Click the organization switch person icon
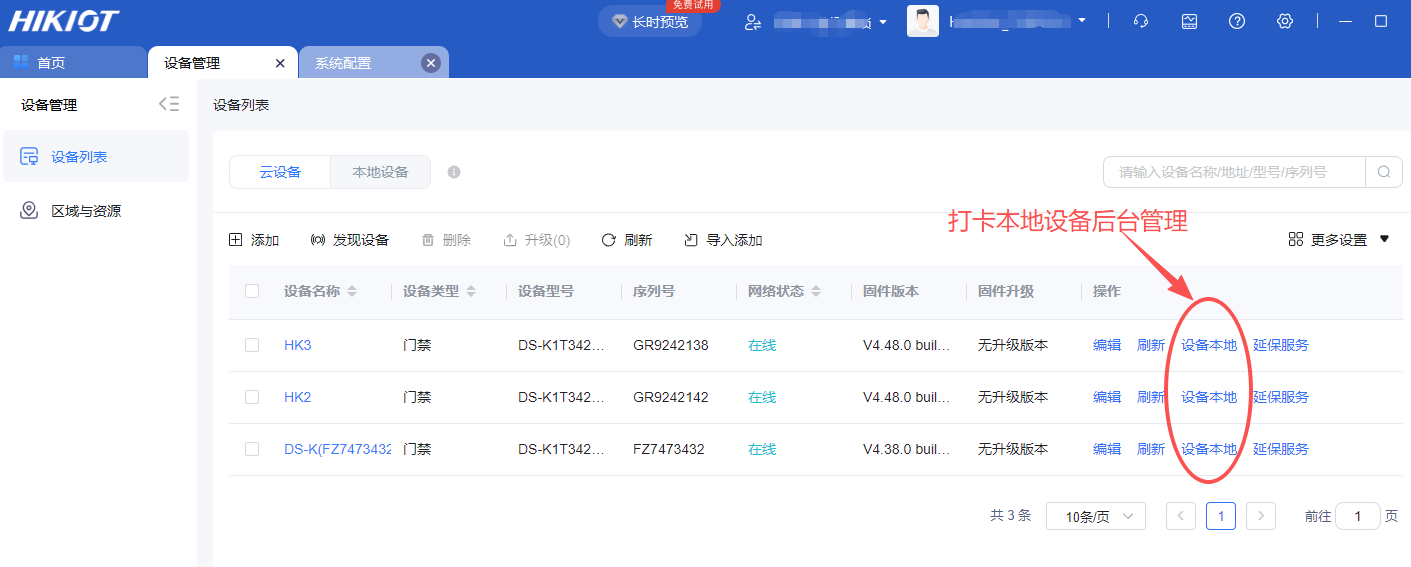The image size is (1411, 567). click(754, 21)
